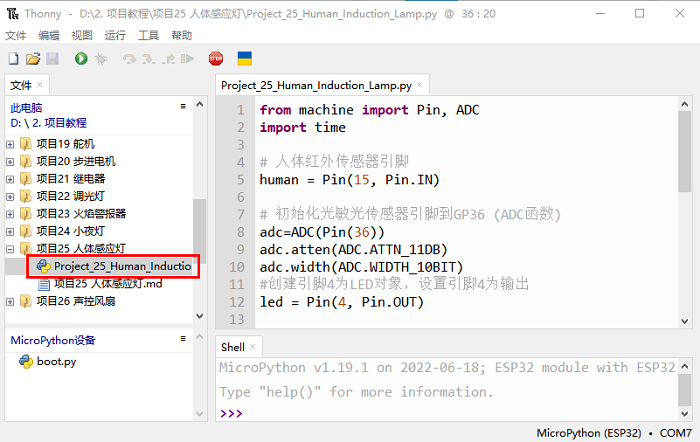Expand the 项目26 声控风扇 folder

[x=11, y=301]
